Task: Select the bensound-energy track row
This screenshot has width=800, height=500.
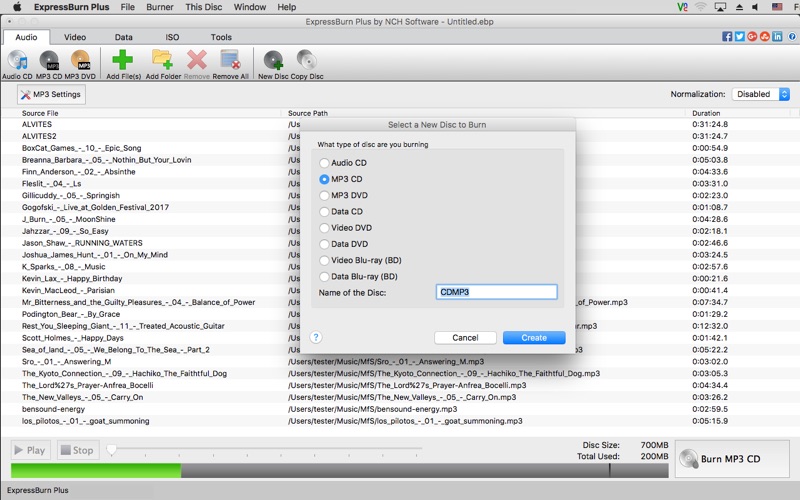Action: (x=400, y=409)
